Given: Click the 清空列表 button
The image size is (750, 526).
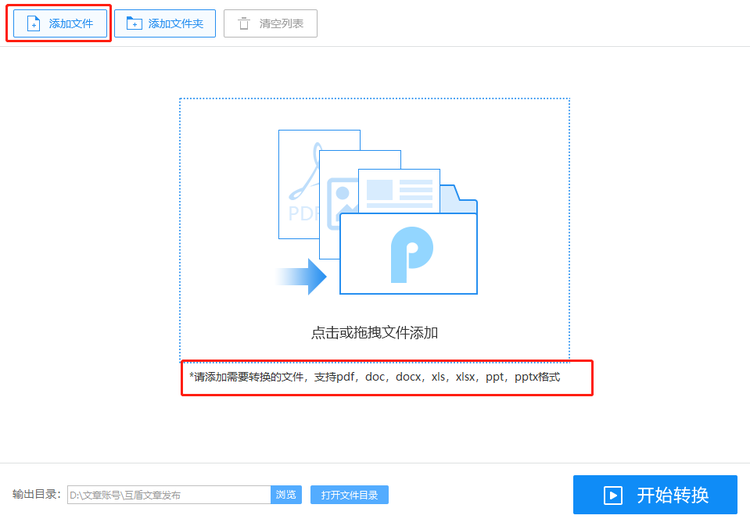Looking at the screenshot, I should (270, 23).
